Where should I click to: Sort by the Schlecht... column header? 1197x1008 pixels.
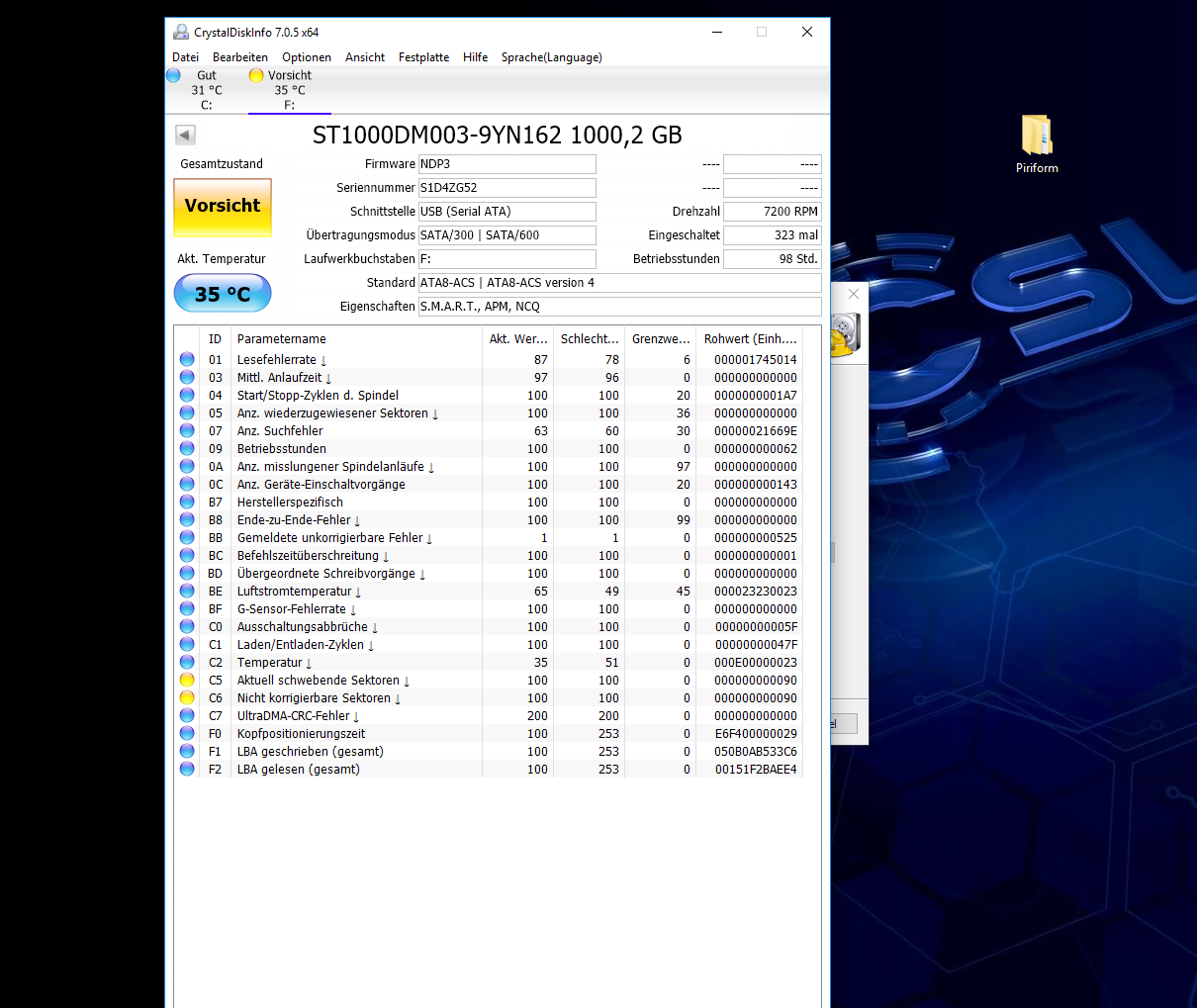(x=590, y=338)
